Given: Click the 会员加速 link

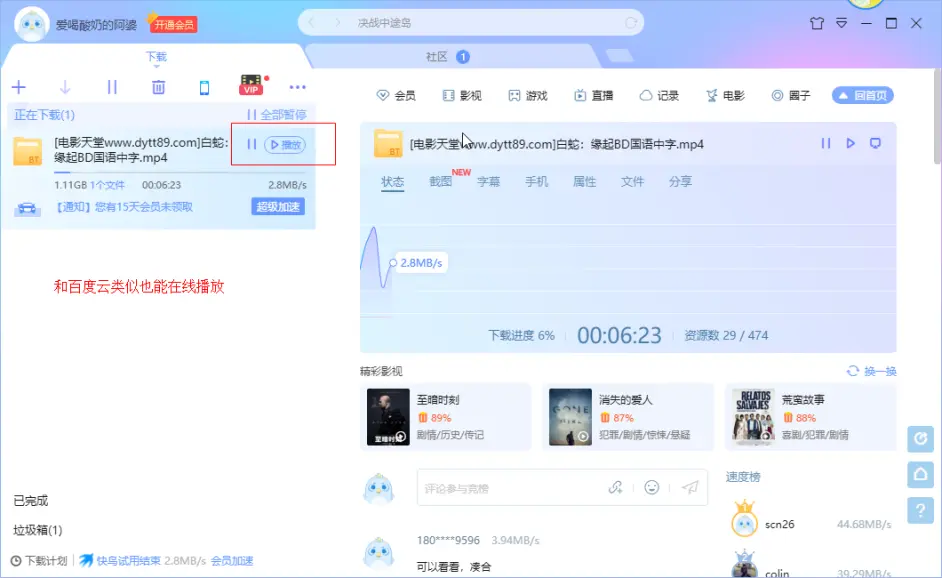Looking at the screenshot, I should click(232, 561).
